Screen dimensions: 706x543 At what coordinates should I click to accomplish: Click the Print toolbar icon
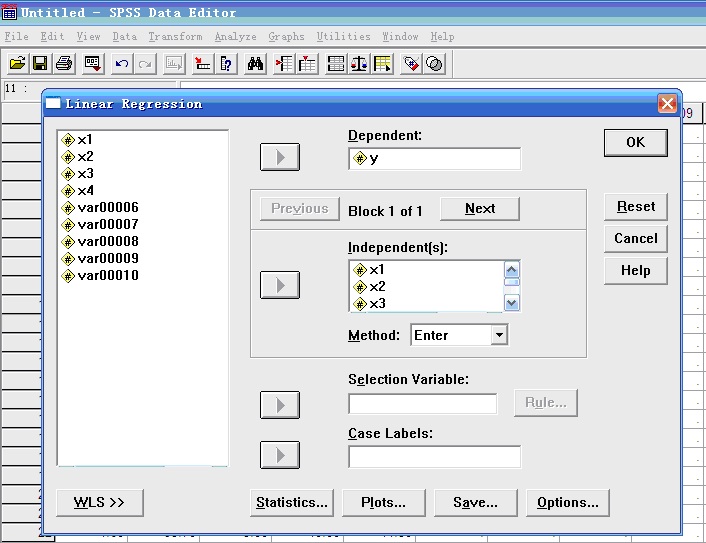pos(63,63)
